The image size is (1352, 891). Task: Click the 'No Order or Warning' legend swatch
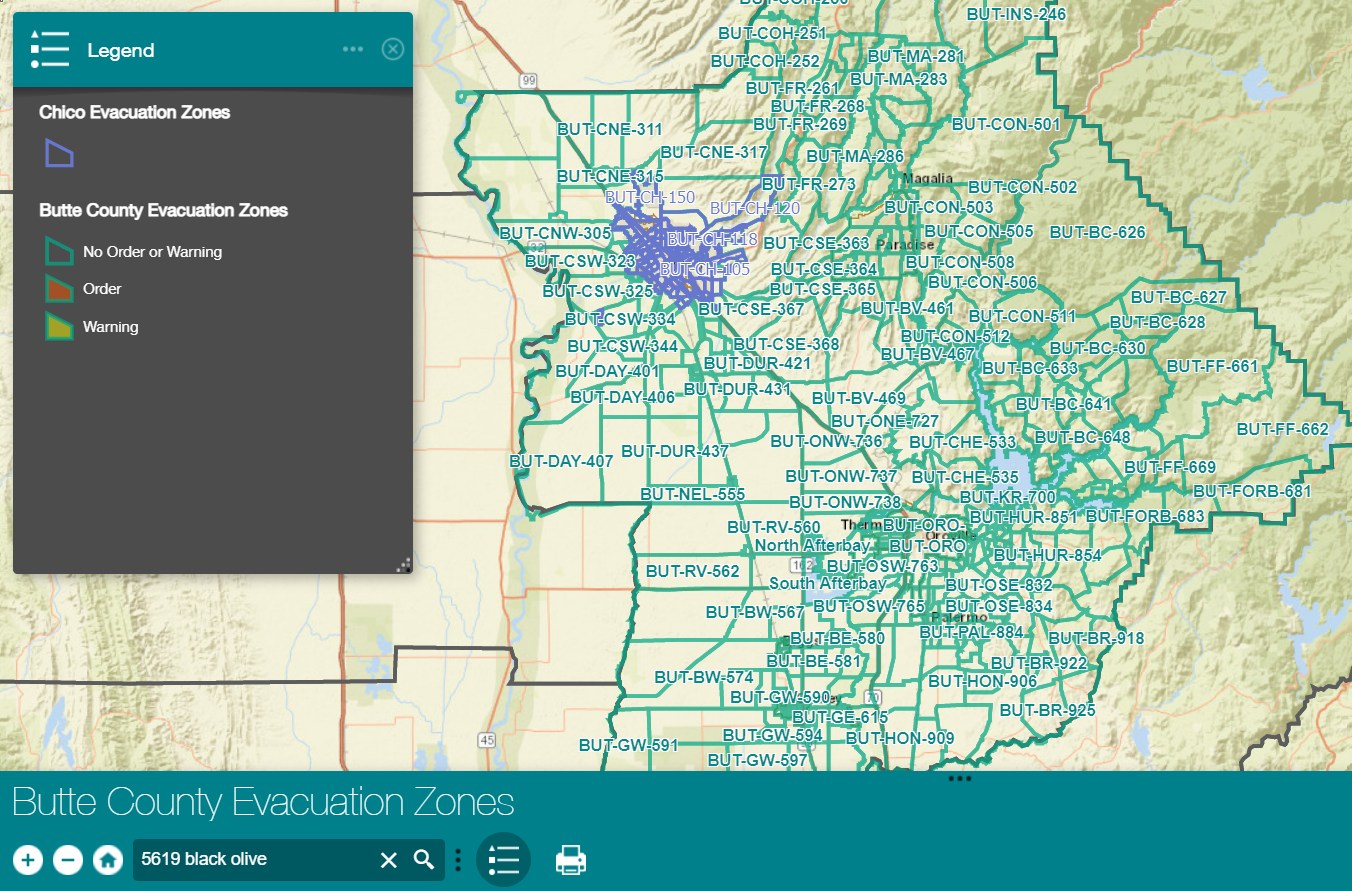point(59,251)
